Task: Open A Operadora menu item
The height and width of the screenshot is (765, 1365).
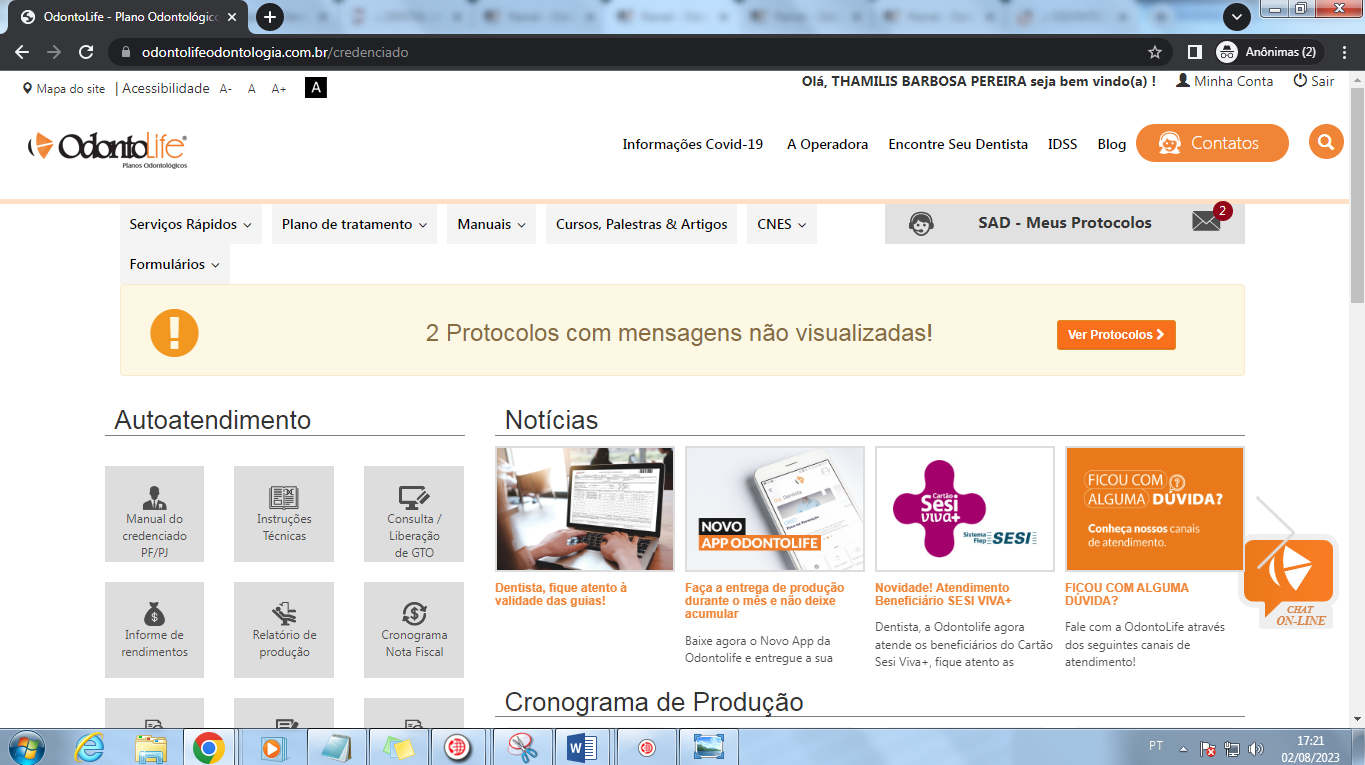Action: coord(827,144)
